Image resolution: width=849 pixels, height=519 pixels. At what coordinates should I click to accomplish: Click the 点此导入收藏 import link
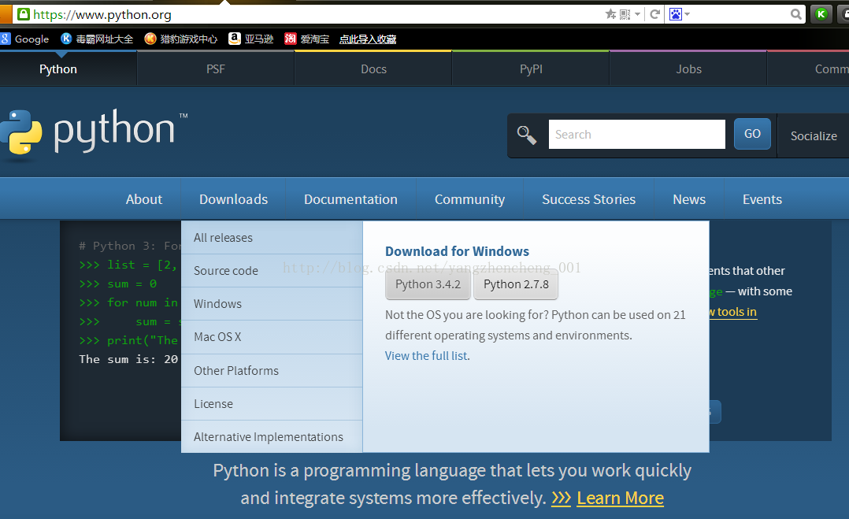(368, 39)
